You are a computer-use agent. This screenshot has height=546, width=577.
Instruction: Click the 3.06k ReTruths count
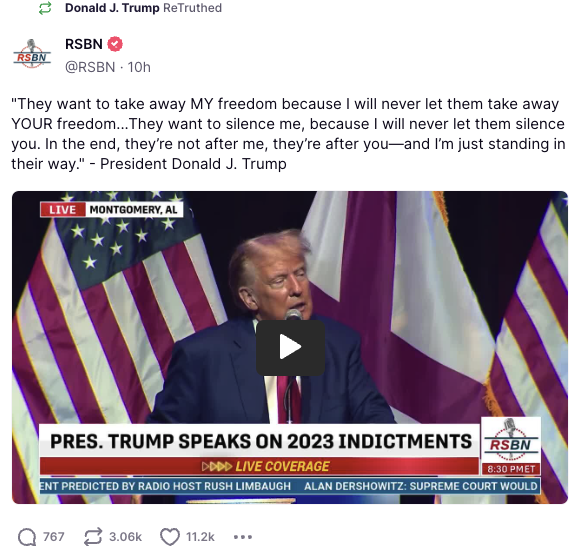point(125,537)
